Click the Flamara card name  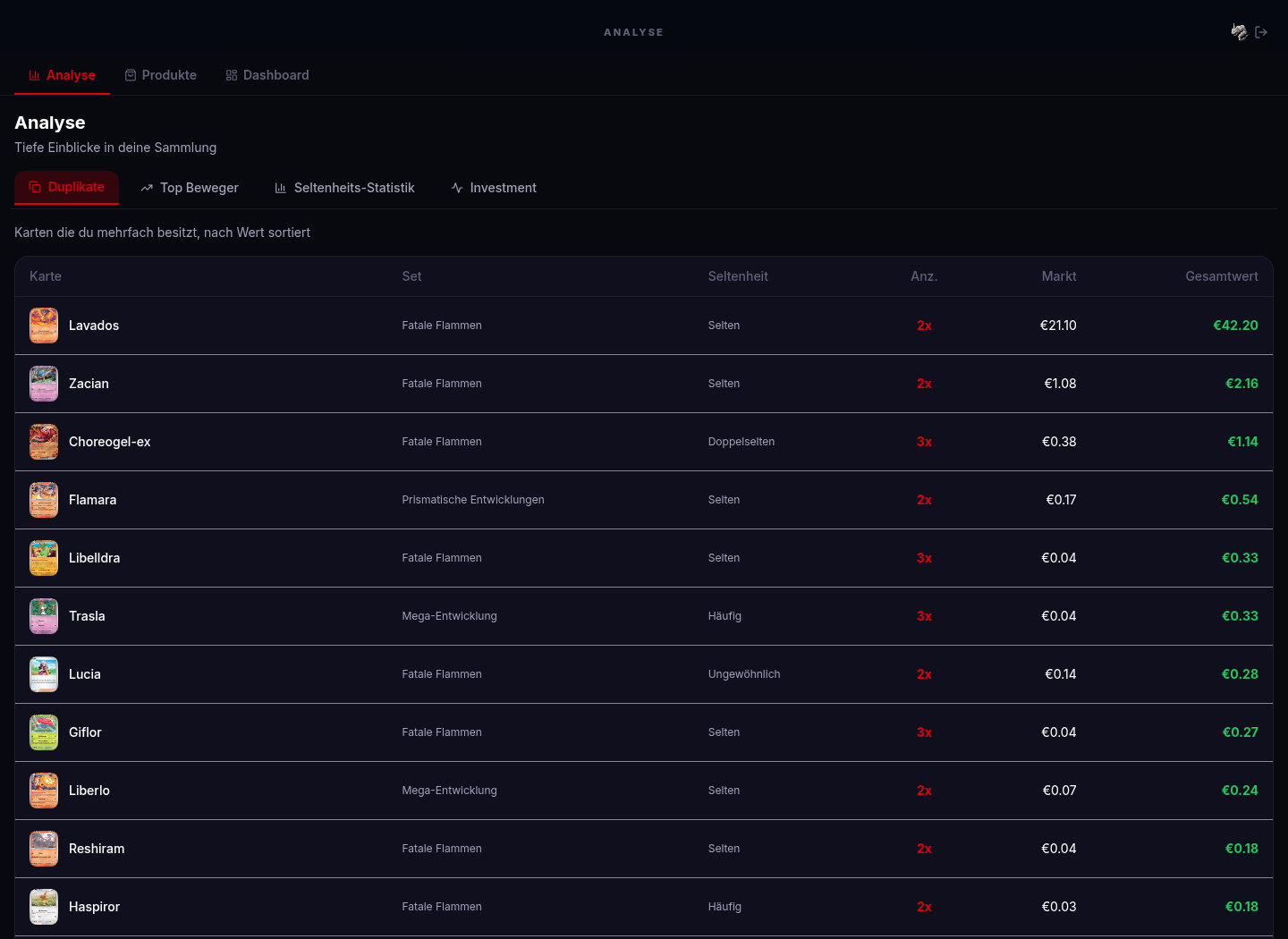pos(92,500)
